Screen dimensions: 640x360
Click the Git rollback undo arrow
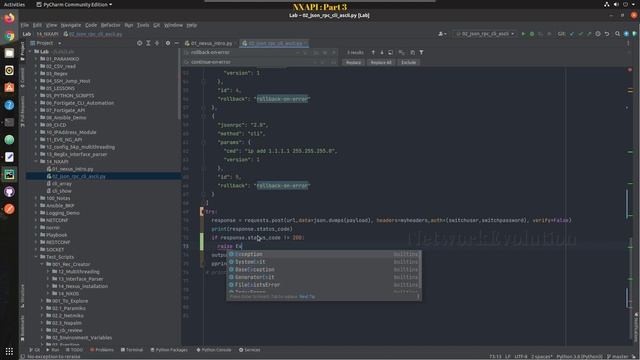[607, 34]
